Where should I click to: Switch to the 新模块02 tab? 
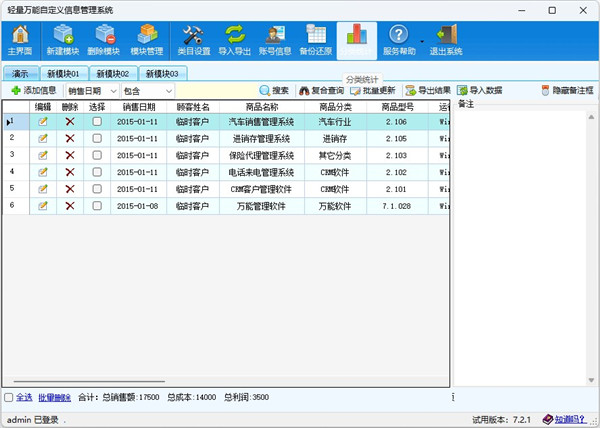pyautogui.click(x=112, y=73)
